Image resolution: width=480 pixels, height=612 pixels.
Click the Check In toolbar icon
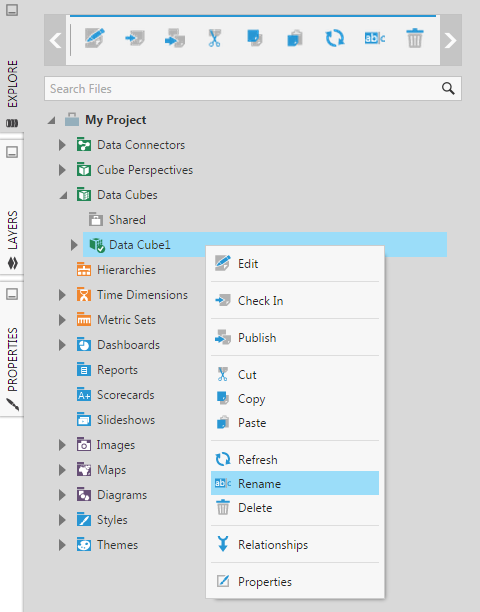(x=135, y=38)
